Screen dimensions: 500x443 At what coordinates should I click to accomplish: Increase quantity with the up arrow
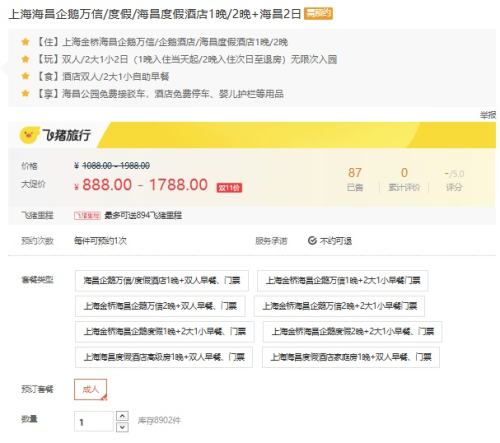[122, 416]
